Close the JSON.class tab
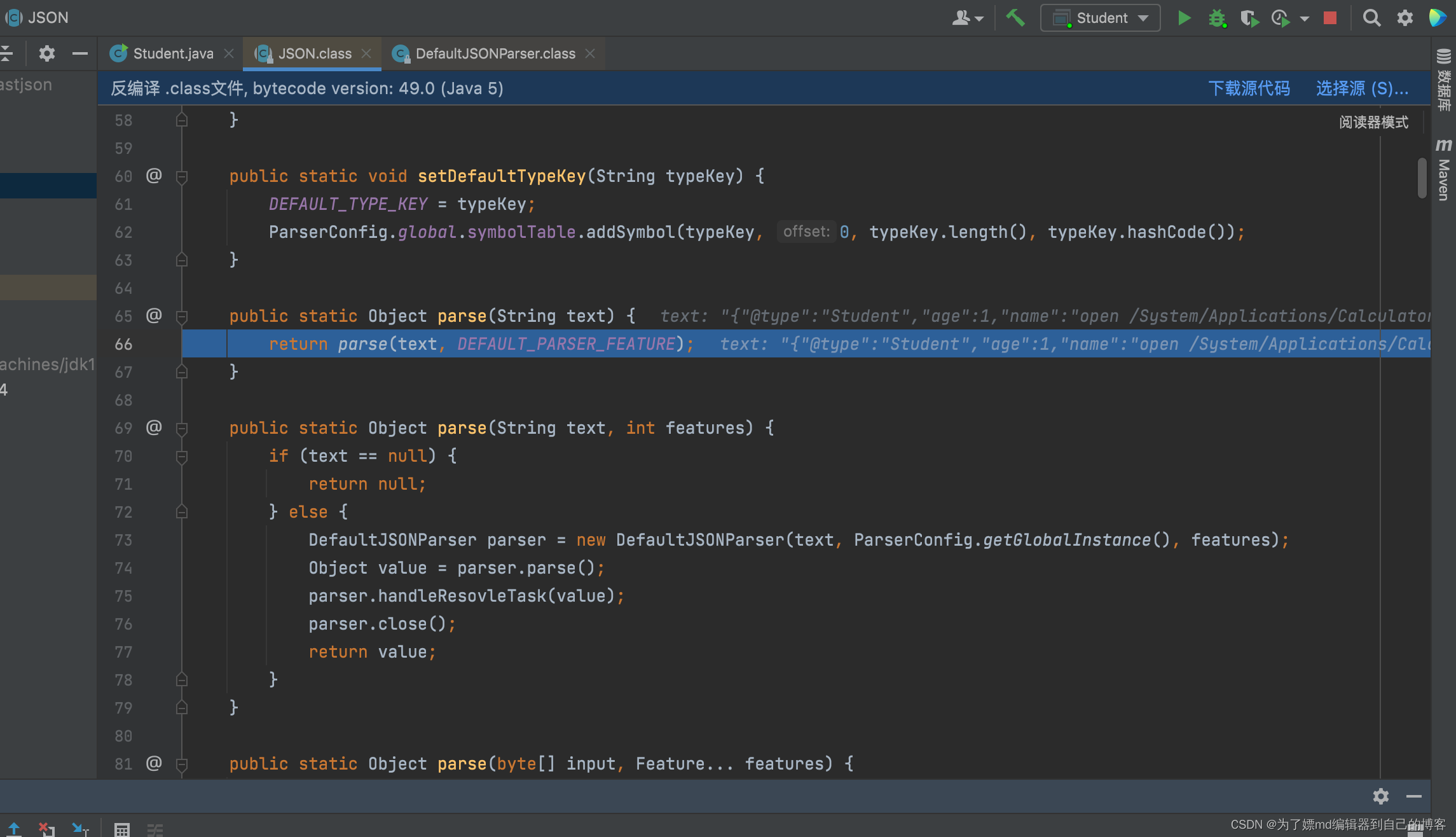This screenshot has height=837, width=1456. coord(366,53)
